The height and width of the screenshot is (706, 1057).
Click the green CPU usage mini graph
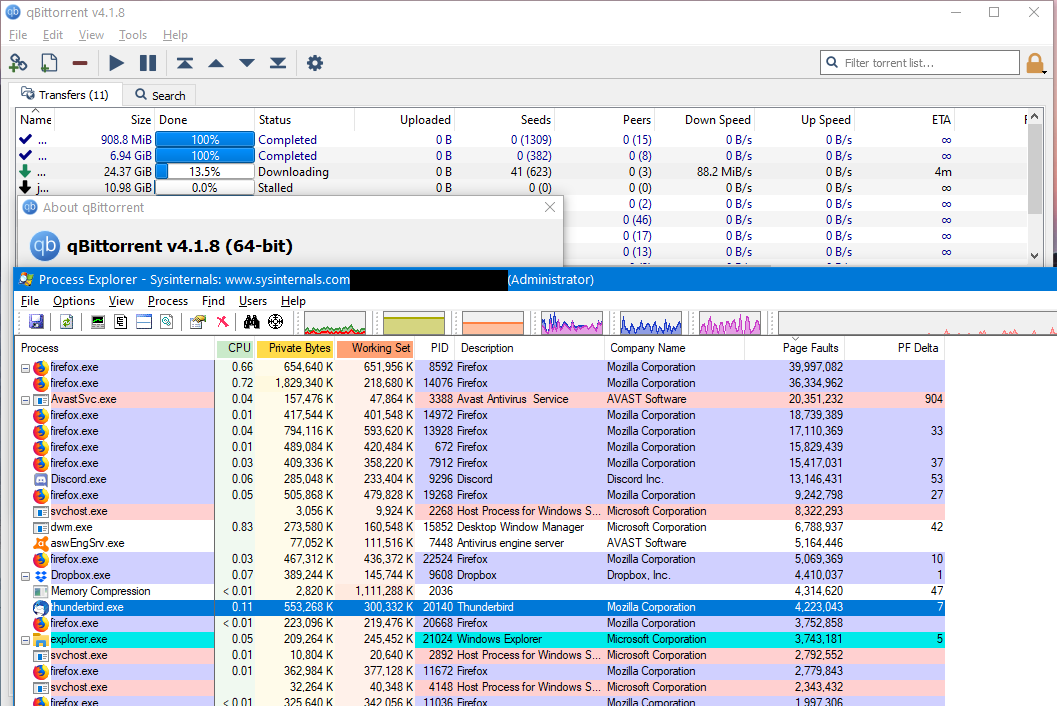335,323
